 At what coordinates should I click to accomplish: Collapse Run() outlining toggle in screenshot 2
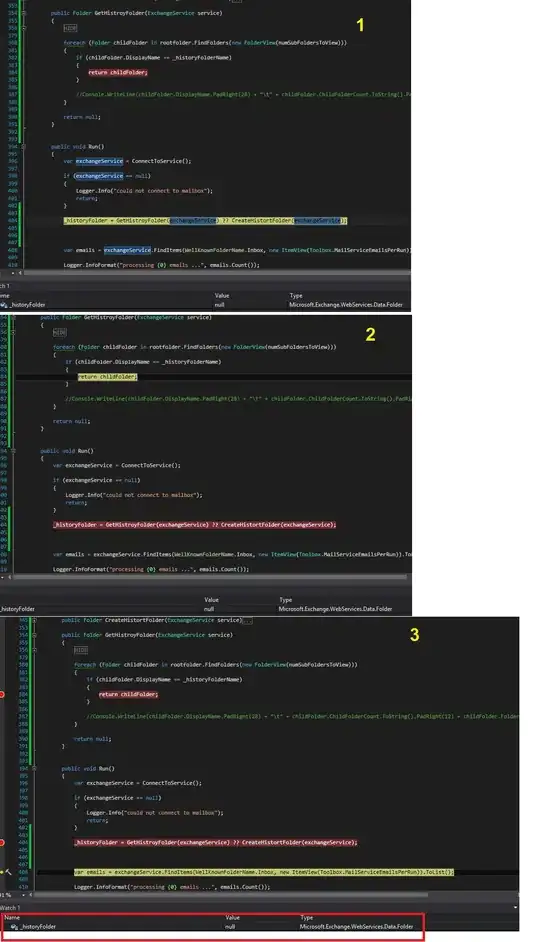point(13,451)
